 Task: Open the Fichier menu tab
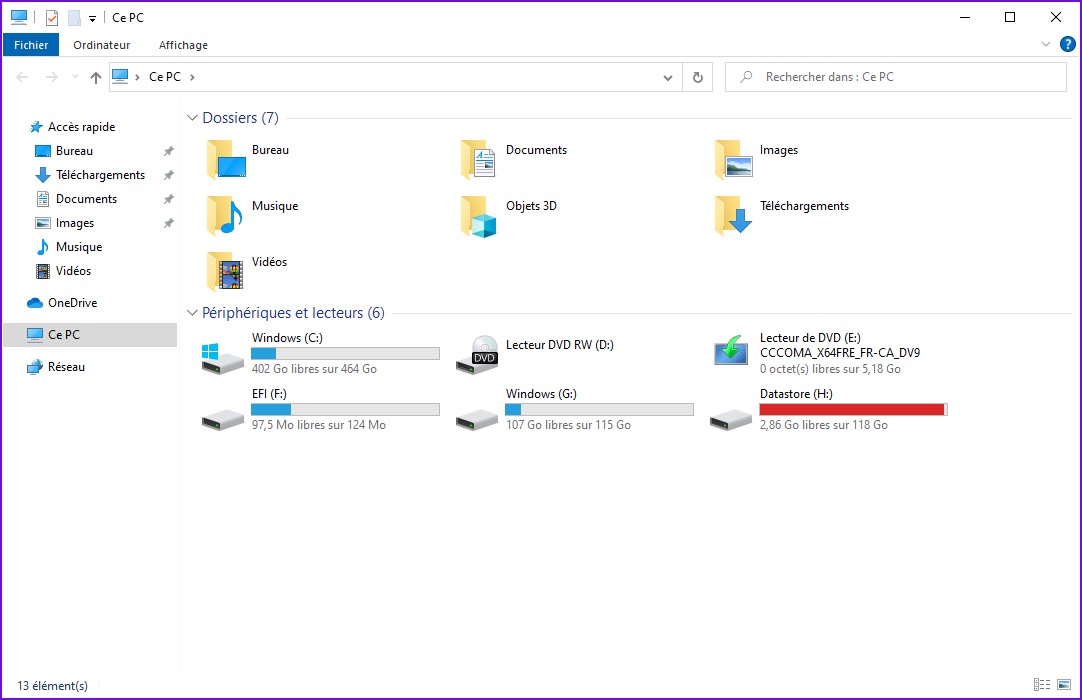point(31,45)
